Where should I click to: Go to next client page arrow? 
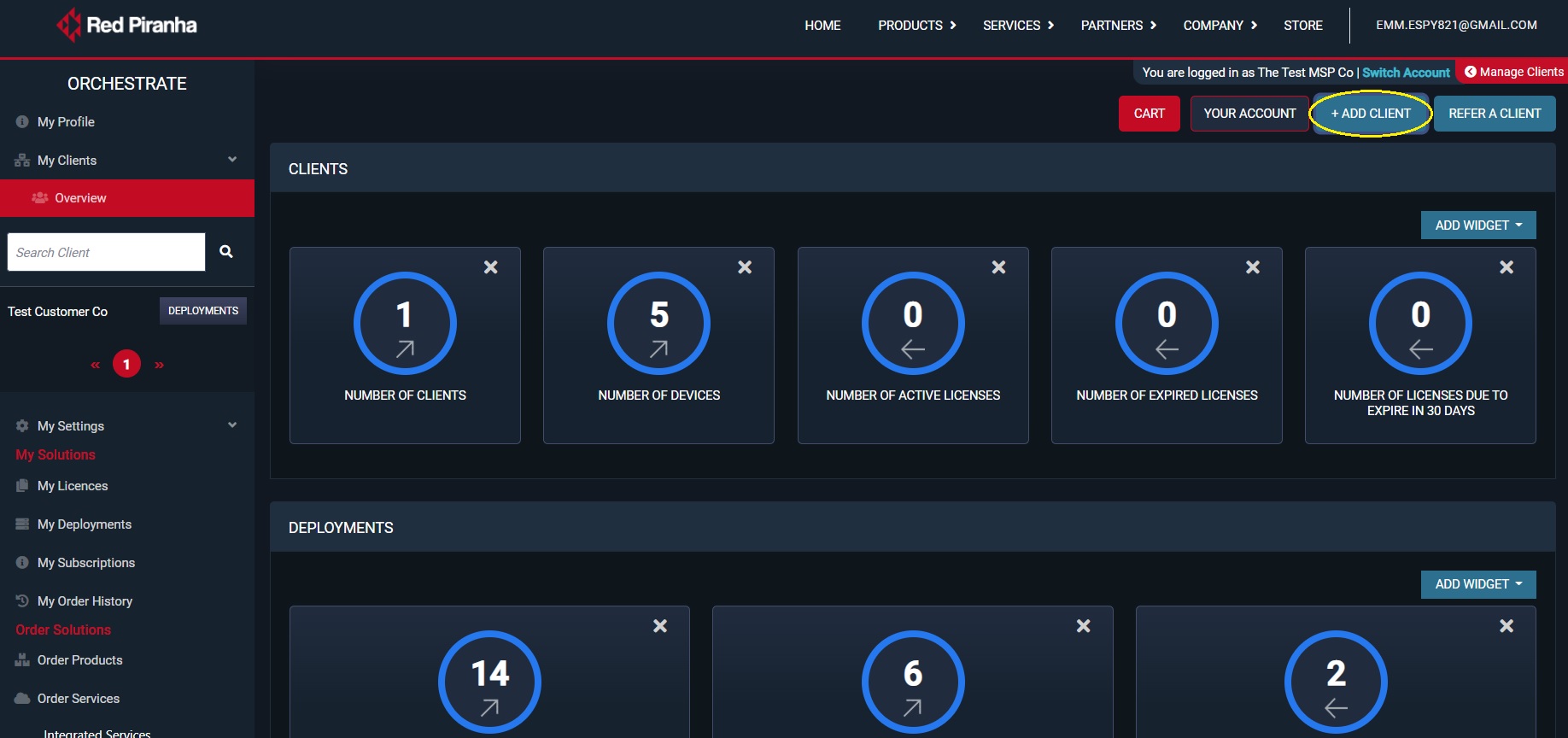159,365
